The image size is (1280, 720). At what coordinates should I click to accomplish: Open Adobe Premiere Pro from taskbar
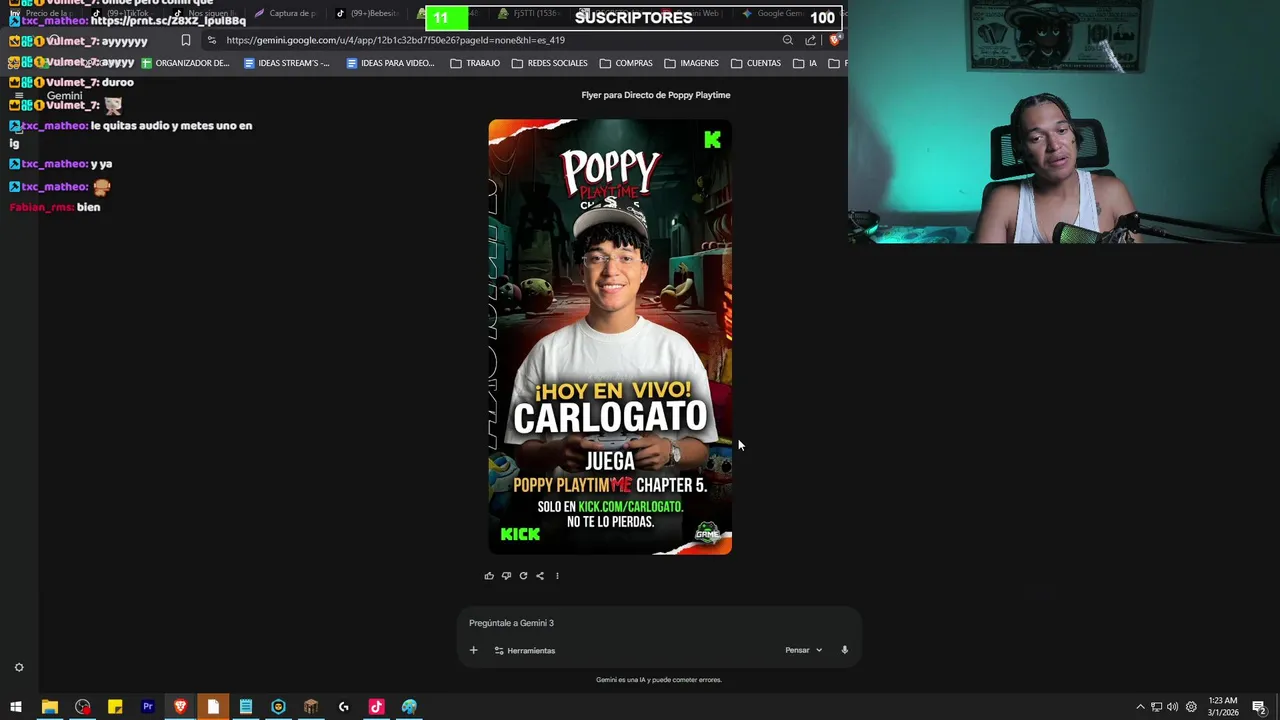coord(147,707)
